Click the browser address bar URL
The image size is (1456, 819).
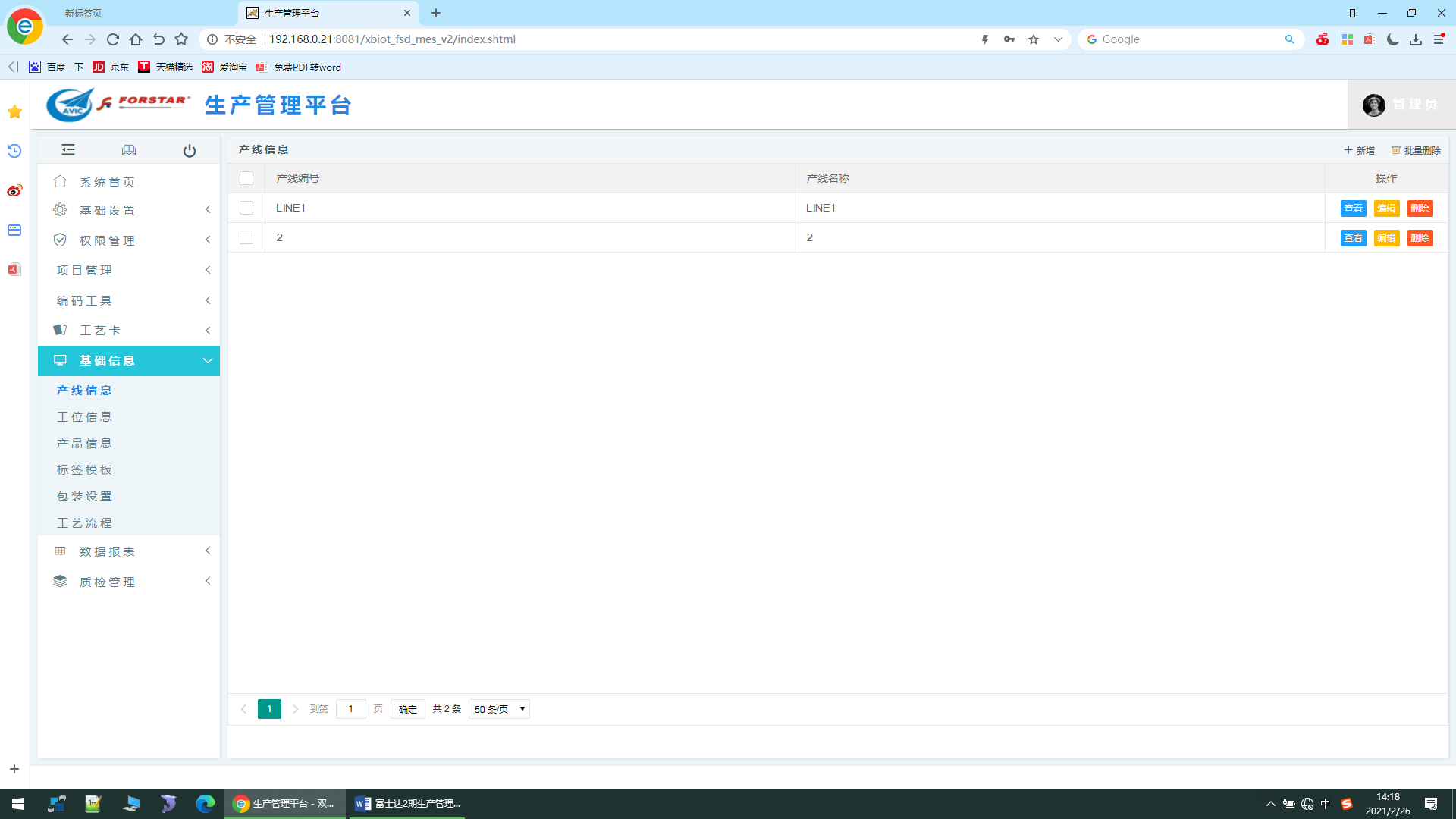(392, 39)
